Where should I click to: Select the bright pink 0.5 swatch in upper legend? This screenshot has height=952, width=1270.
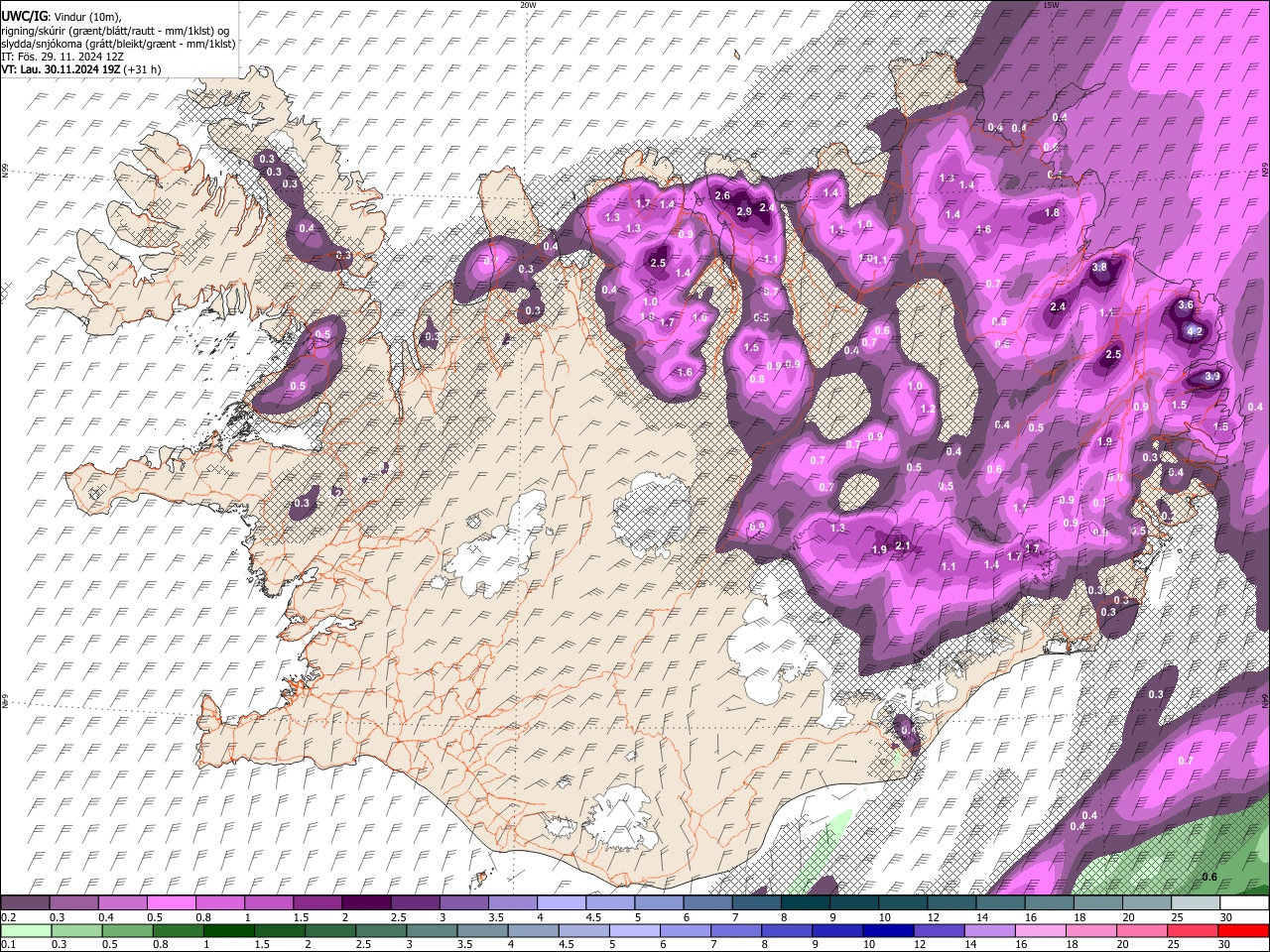pos(172,903)
